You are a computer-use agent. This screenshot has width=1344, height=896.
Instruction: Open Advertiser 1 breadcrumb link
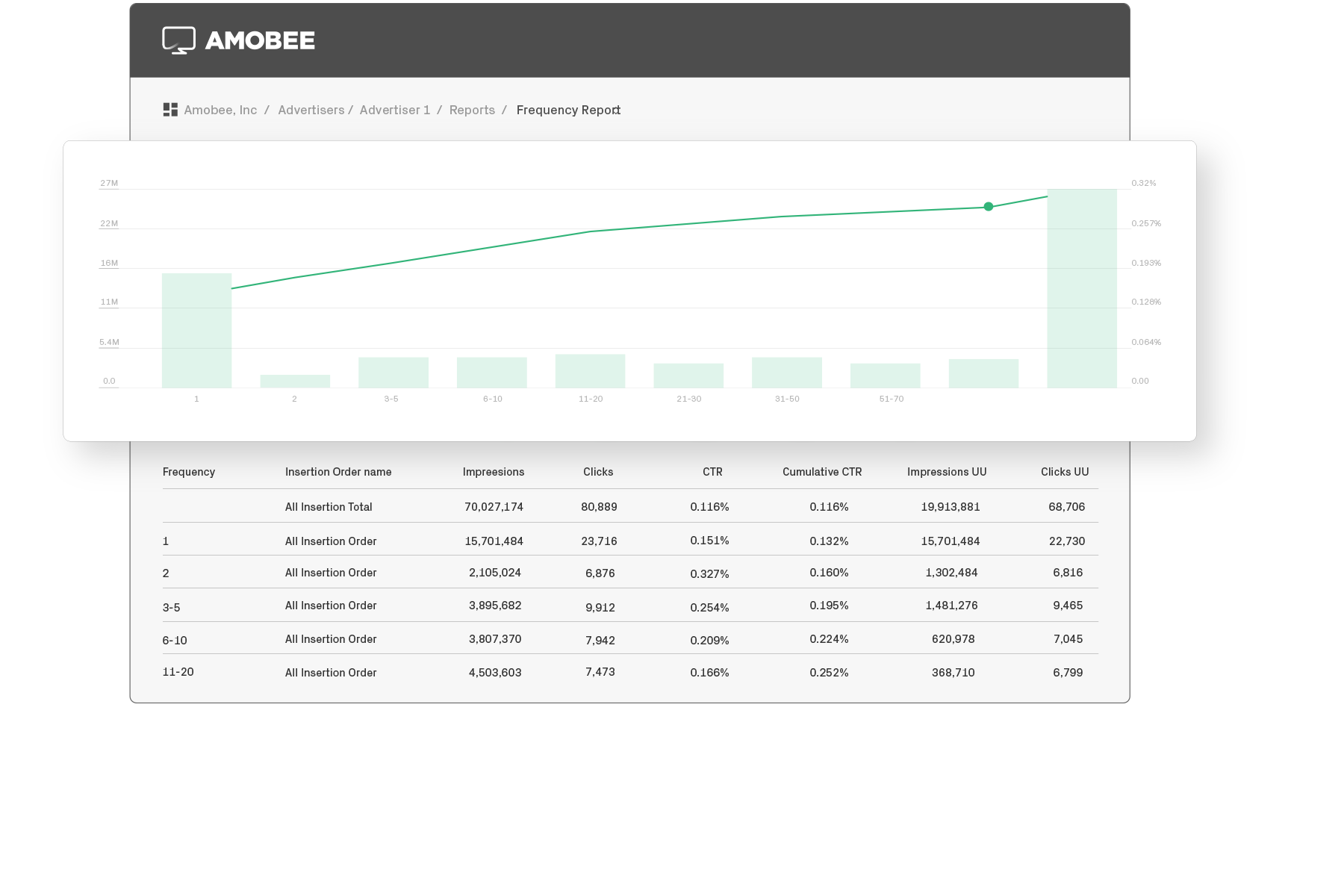395,110
